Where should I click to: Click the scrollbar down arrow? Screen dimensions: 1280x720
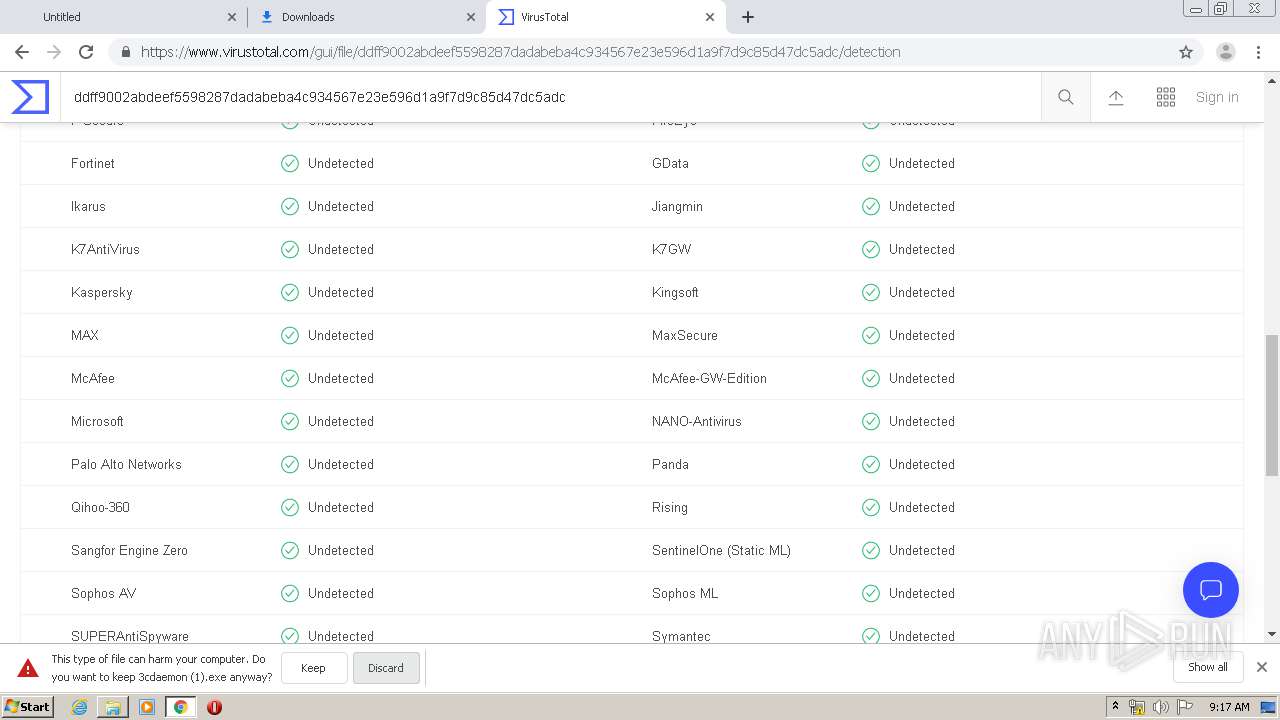tap(1272, 633)
